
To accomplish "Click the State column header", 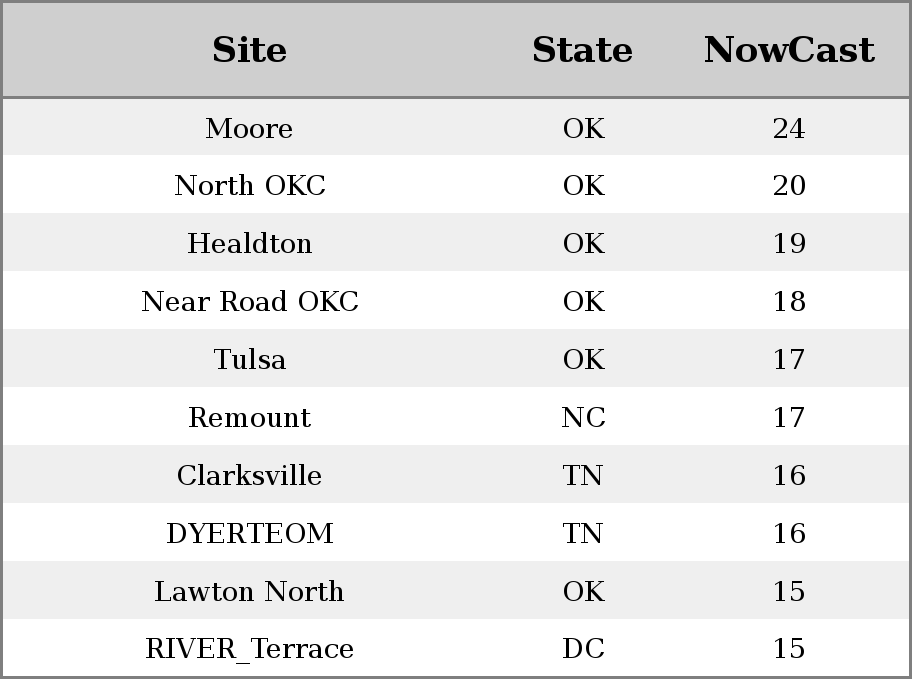I will [583, 50].
